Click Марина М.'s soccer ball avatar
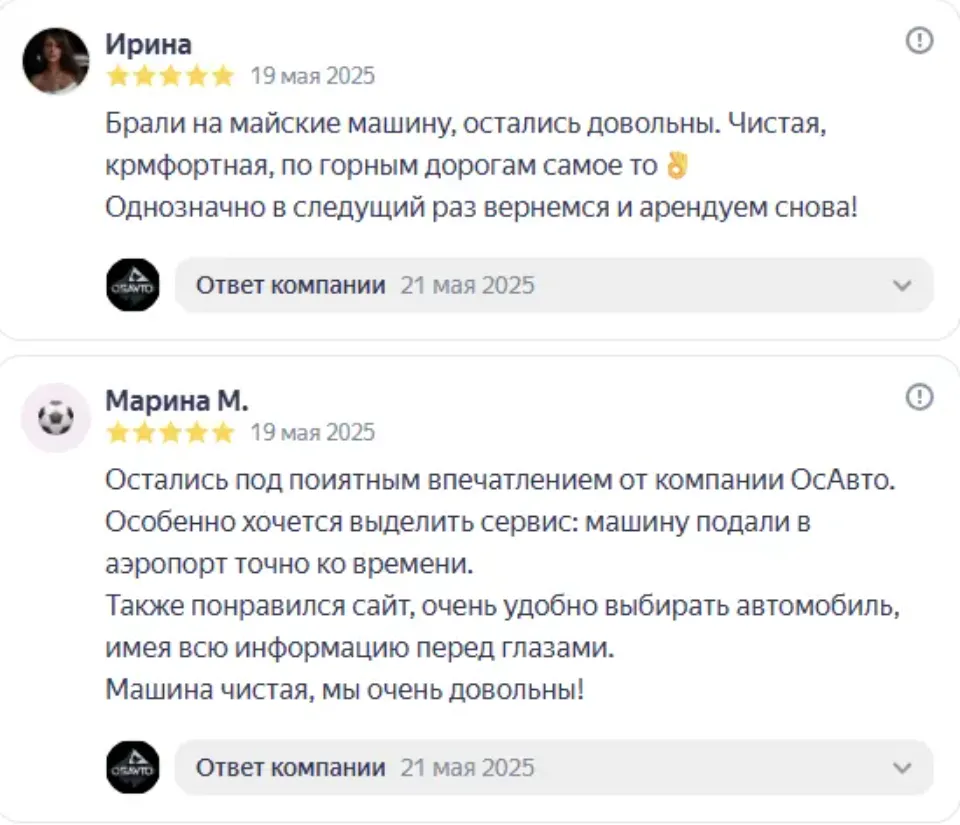This screenshot has width=960, height=825. (x=56, y=418)
